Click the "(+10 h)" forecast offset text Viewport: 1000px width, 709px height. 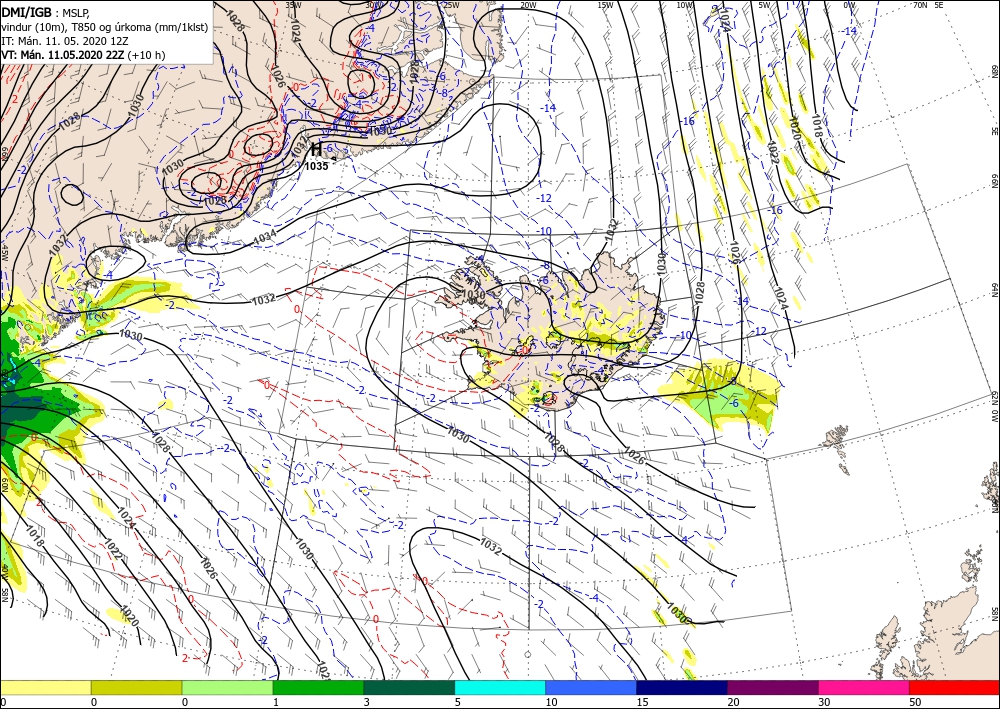pyautogui.click(x=146, y=55)
